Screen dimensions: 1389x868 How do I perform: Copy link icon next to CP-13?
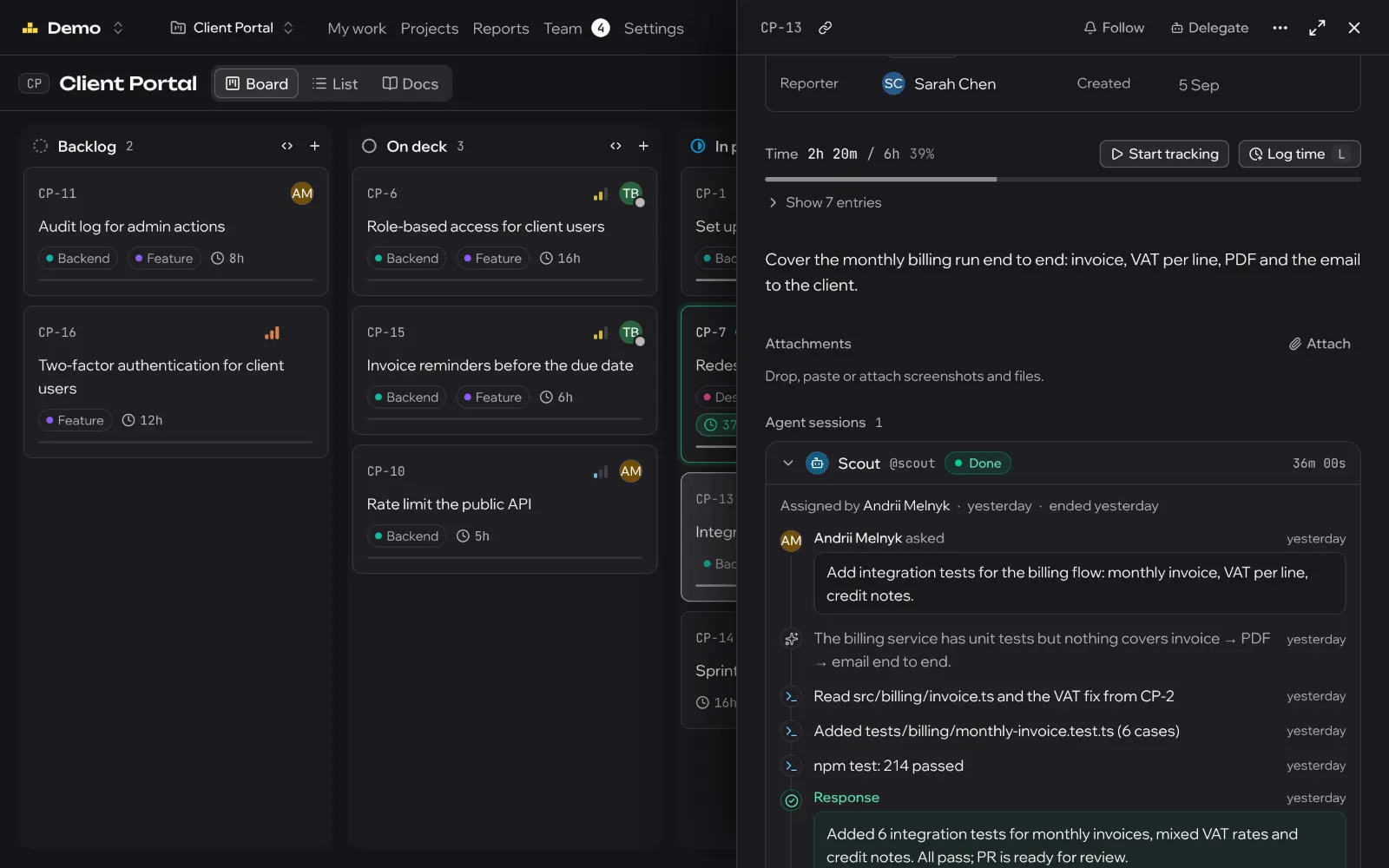[825, 28]
